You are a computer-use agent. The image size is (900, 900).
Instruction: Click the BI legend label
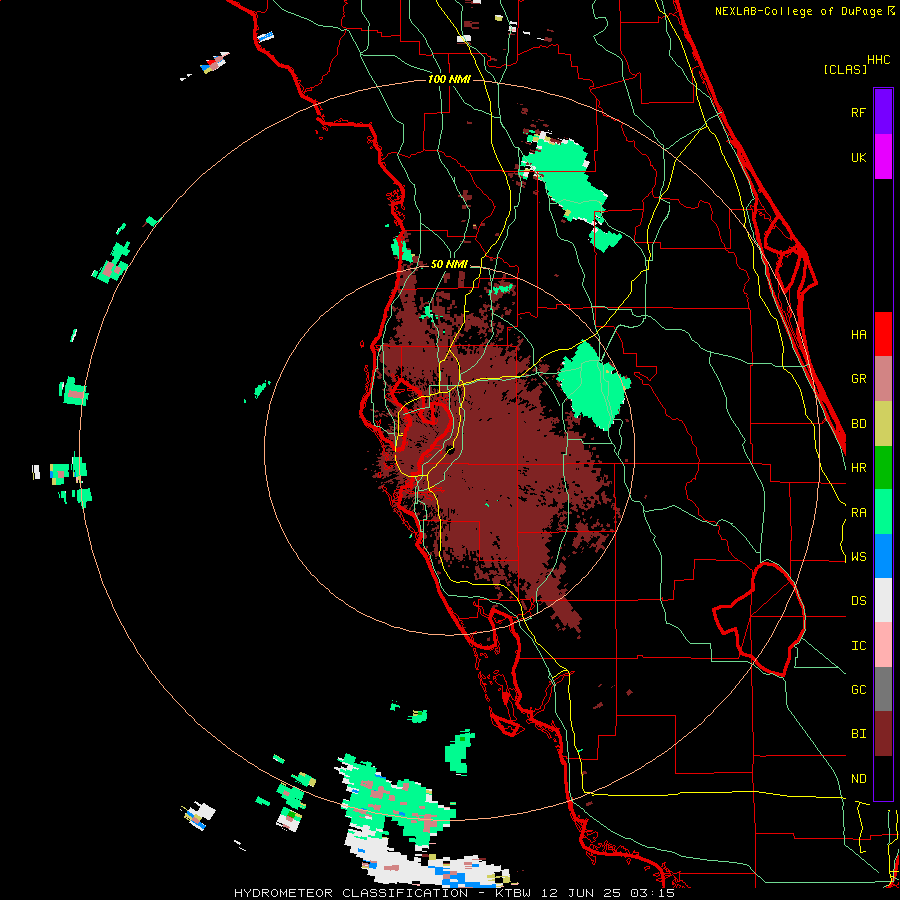(x=858, y=734)
